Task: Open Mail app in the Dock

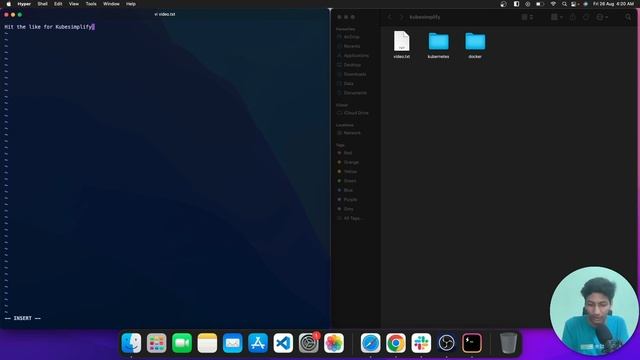Action: point(233,343)
